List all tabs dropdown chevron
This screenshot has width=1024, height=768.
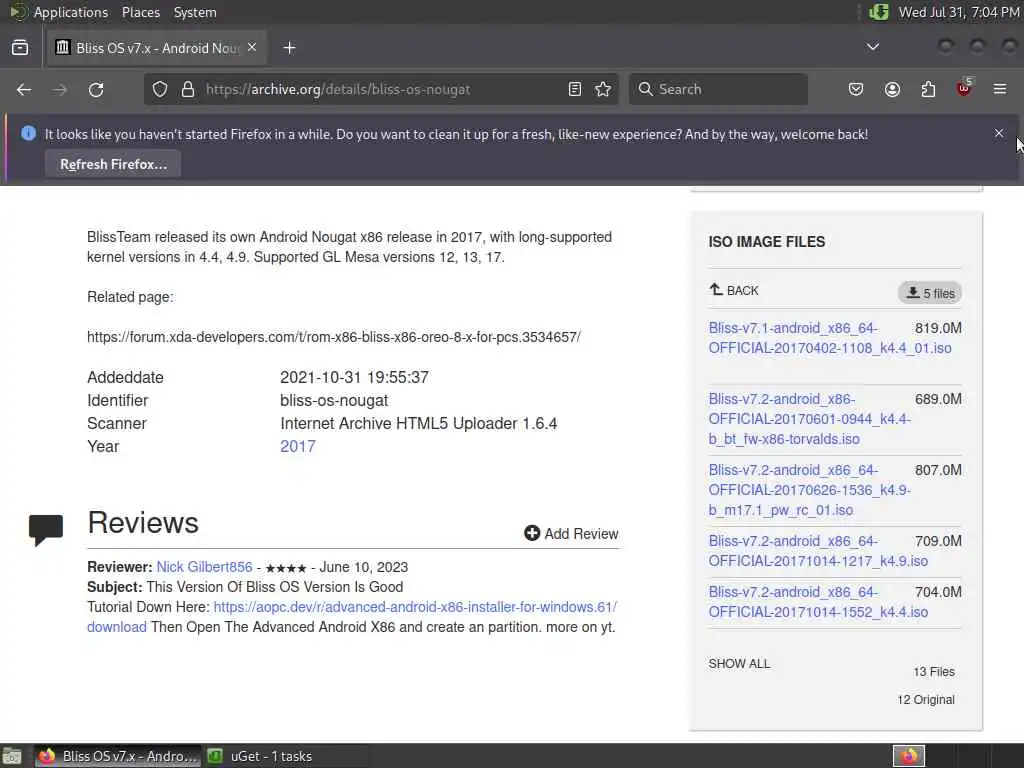(x=872, y=47)
